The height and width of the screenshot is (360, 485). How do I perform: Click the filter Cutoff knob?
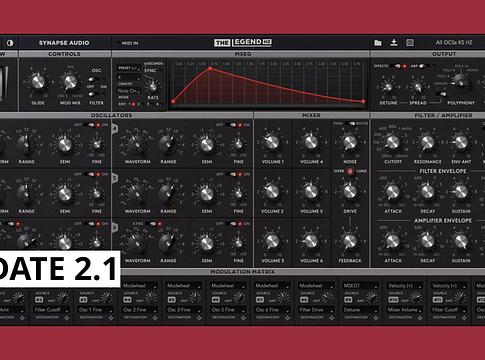(393, 142)
